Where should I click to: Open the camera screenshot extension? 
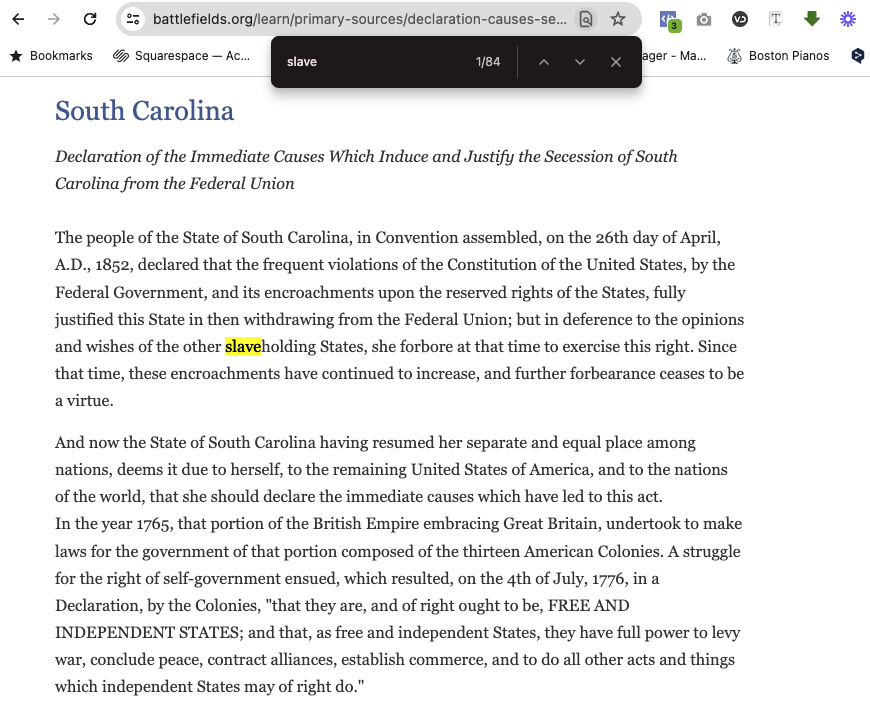704,19
